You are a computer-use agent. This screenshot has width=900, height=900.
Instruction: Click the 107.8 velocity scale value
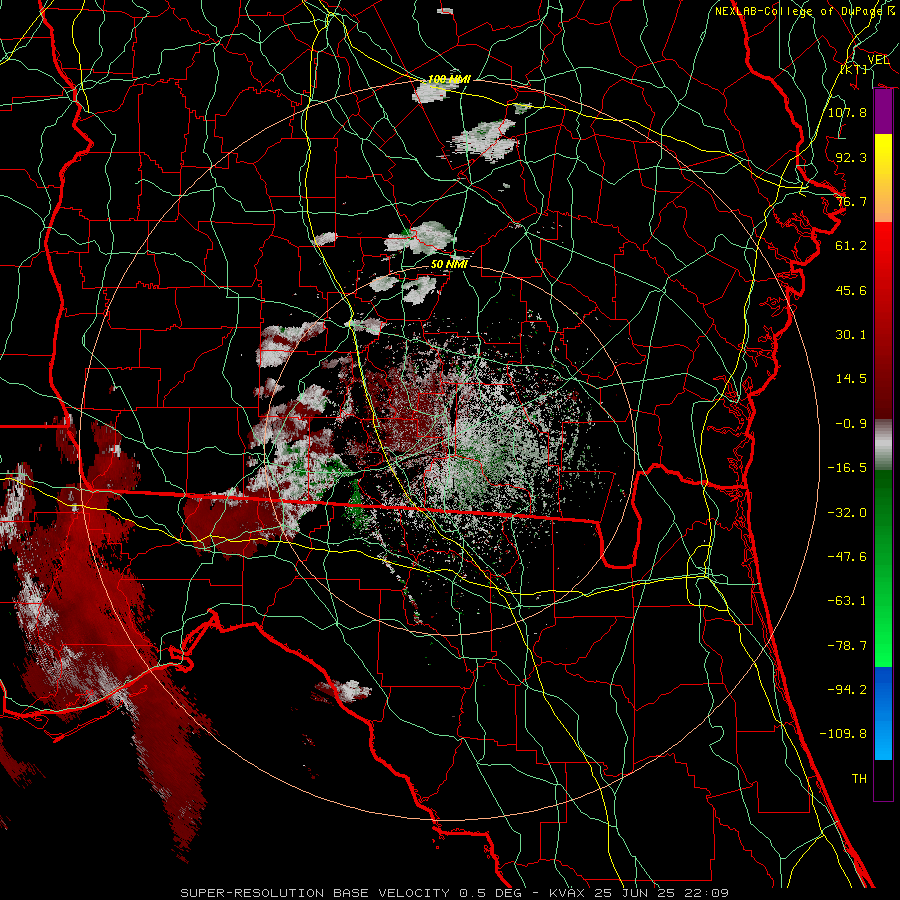pyautogui.click(x=847, y=112)
